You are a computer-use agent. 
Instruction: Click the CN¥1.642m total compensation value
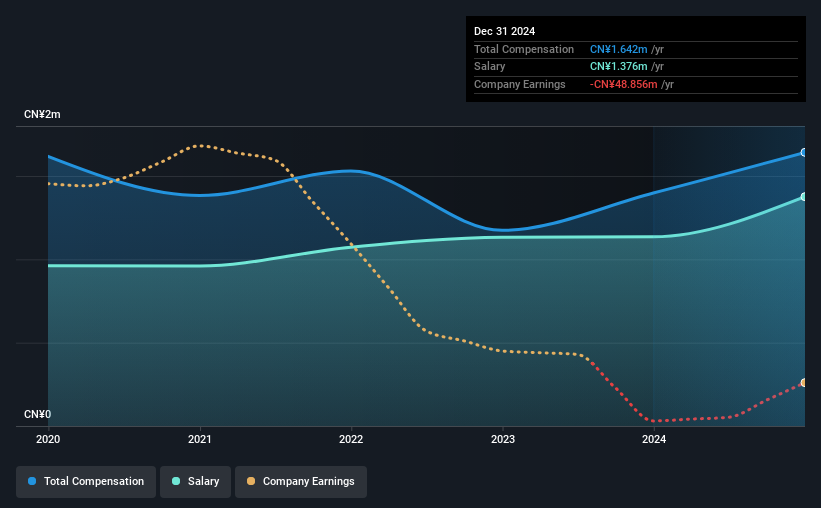[x=618, y=49]
